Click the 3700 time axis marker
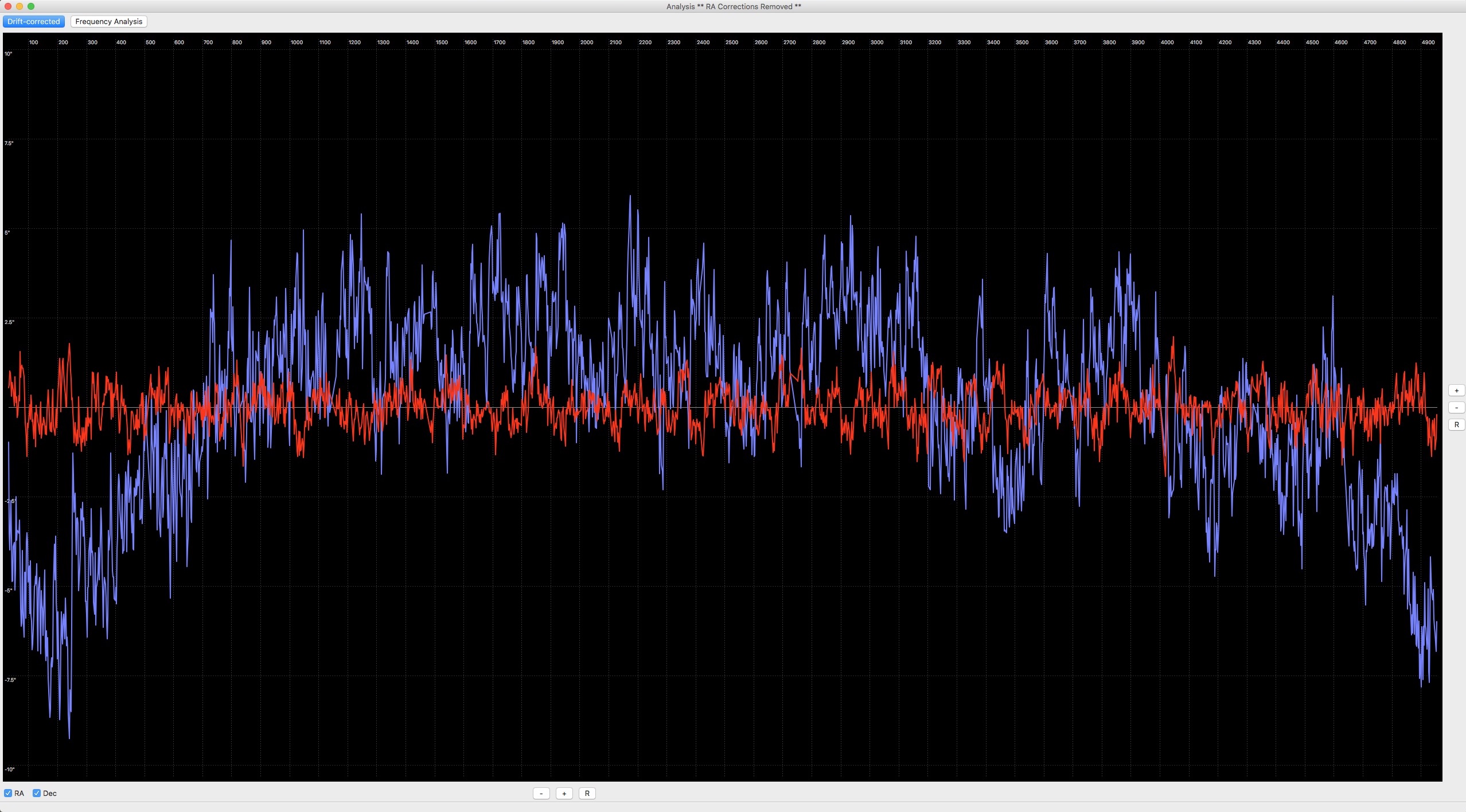The height and width of the screenshot is (812, 1466). 1079,42
